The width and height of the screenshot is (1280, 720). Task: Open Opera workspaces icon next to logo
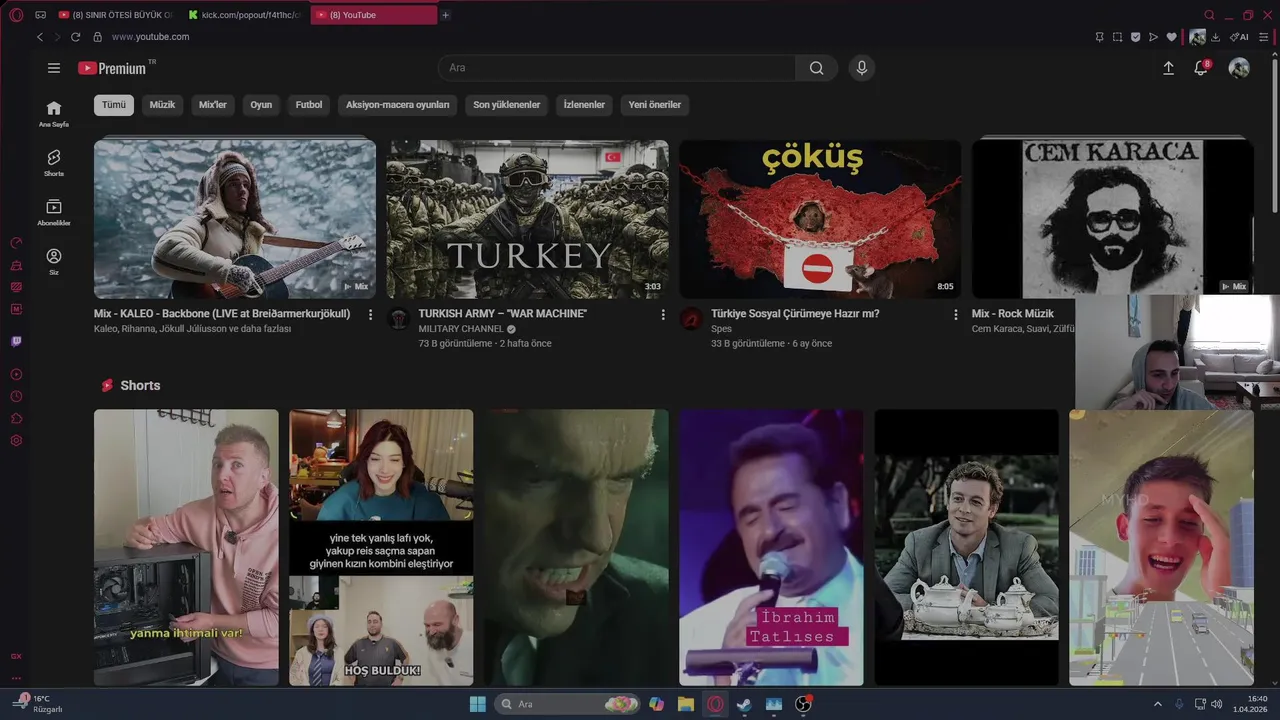tap(40, 15)
